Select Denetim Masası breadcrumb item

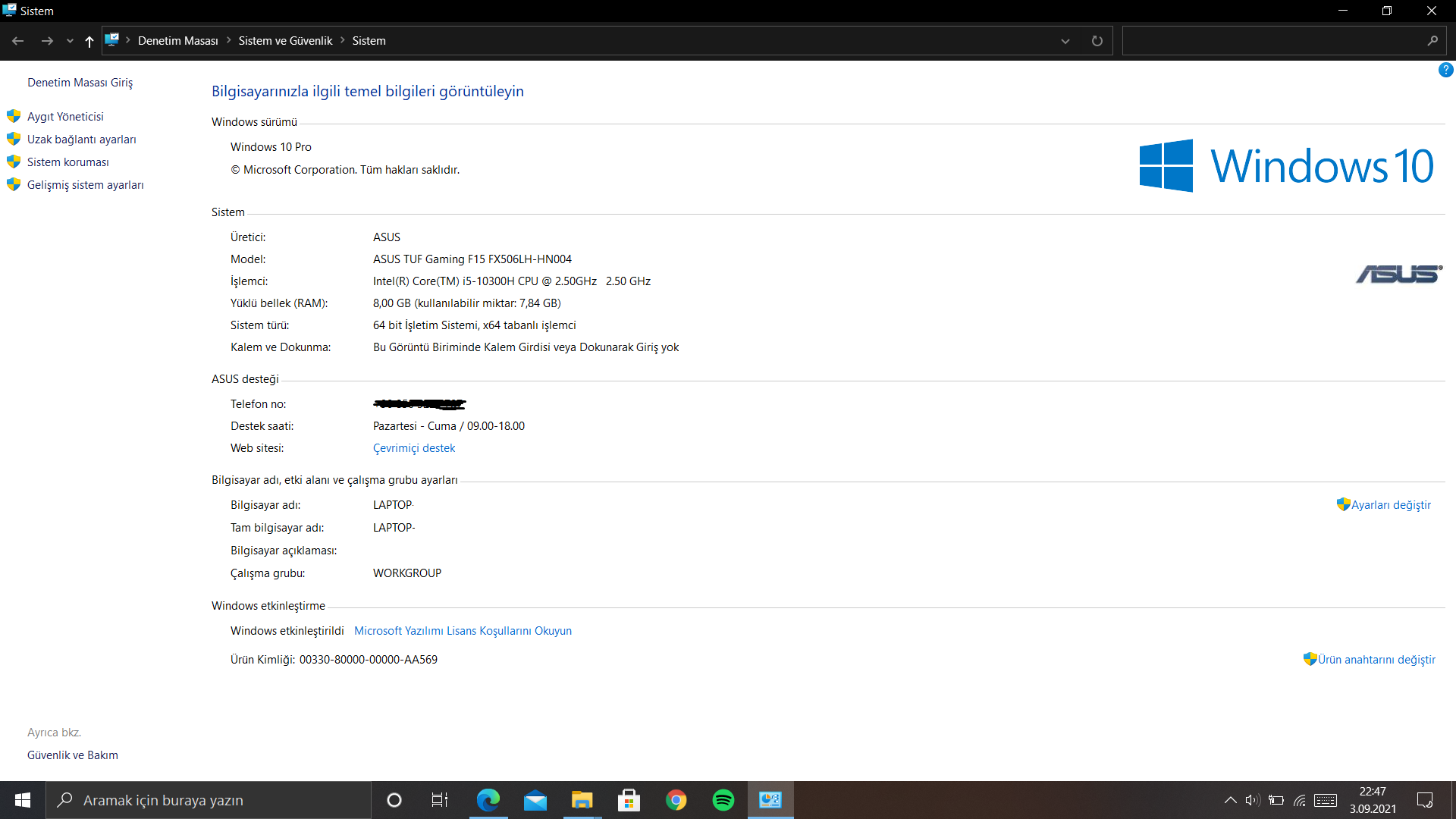177,41
